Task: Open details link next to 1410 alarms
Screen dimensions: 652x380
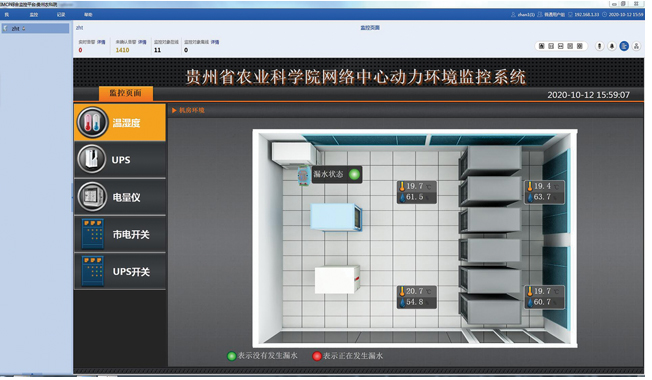Action: (x=142, y=42)
